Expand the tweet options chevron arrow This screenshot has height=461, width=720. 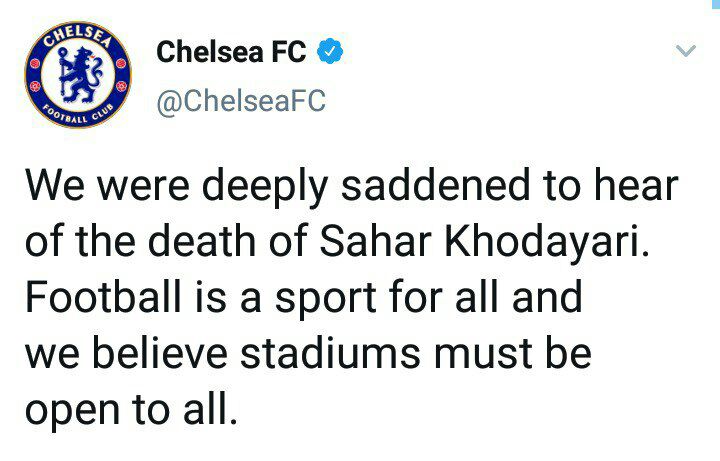[x=686, y=50]
